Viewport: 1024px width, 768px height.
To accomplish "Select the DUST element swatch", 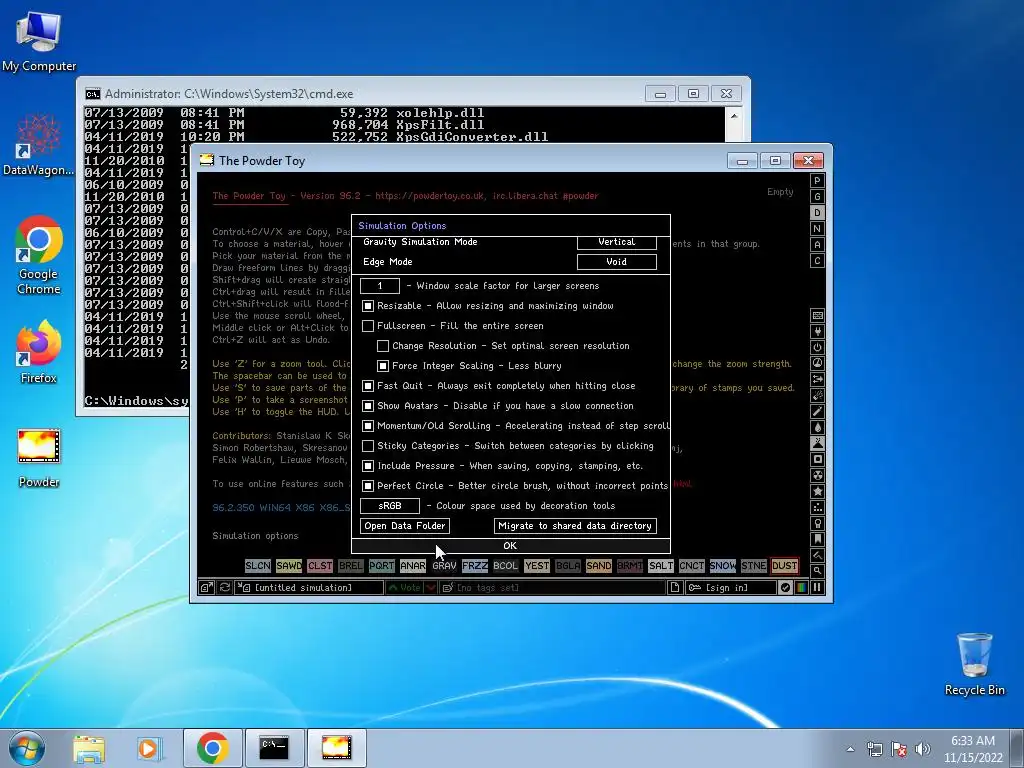I will pyautogui.click(x=784, y=566).
